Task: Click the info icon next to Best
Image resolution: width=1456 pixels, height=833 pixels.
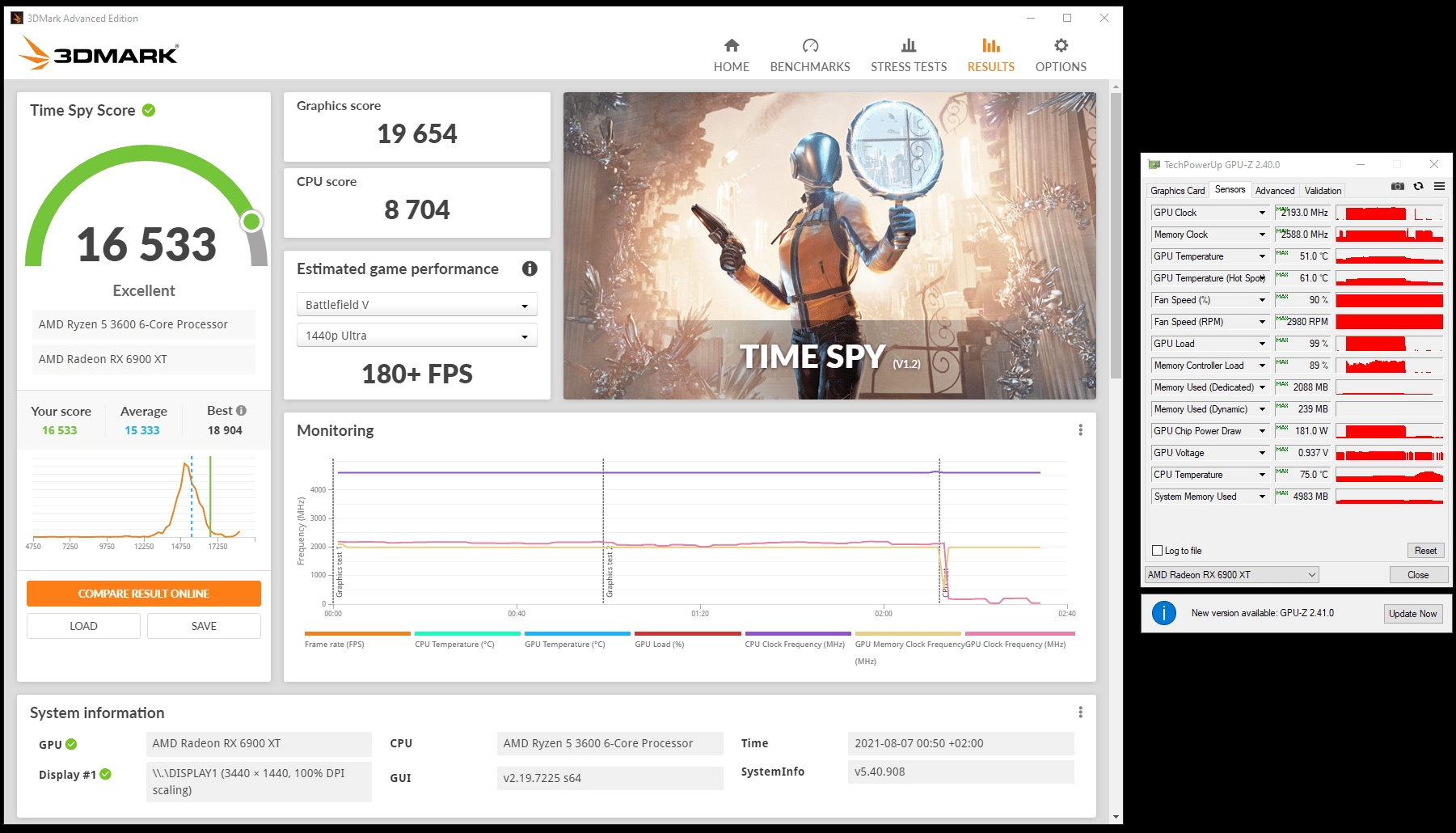Action: click(241, 410)
